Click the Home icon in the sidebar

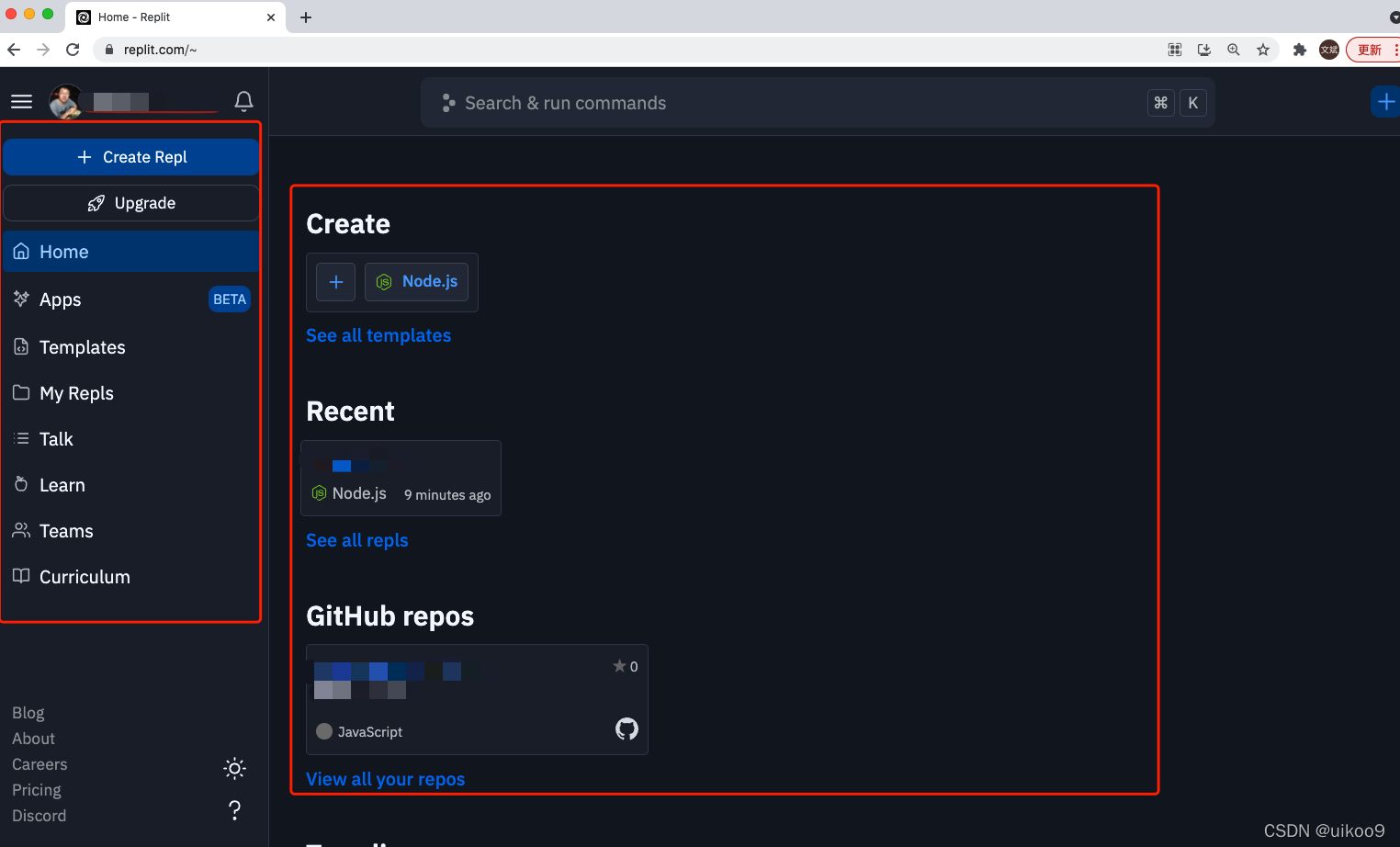(x=21, y=252)
